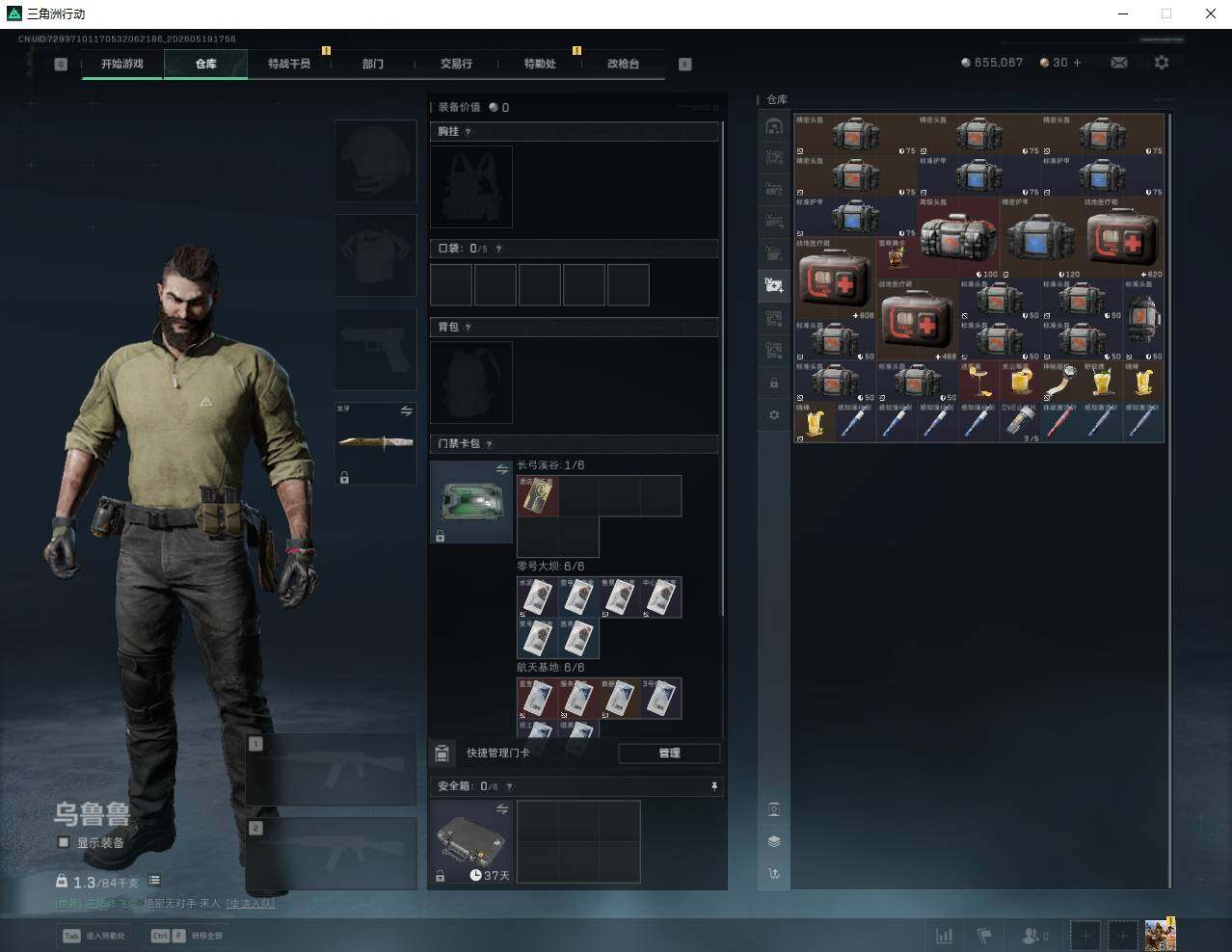This screenshot has width=1232, height=952.
Task: Click the locked storage expansion icon
Action: click(773, 383)
